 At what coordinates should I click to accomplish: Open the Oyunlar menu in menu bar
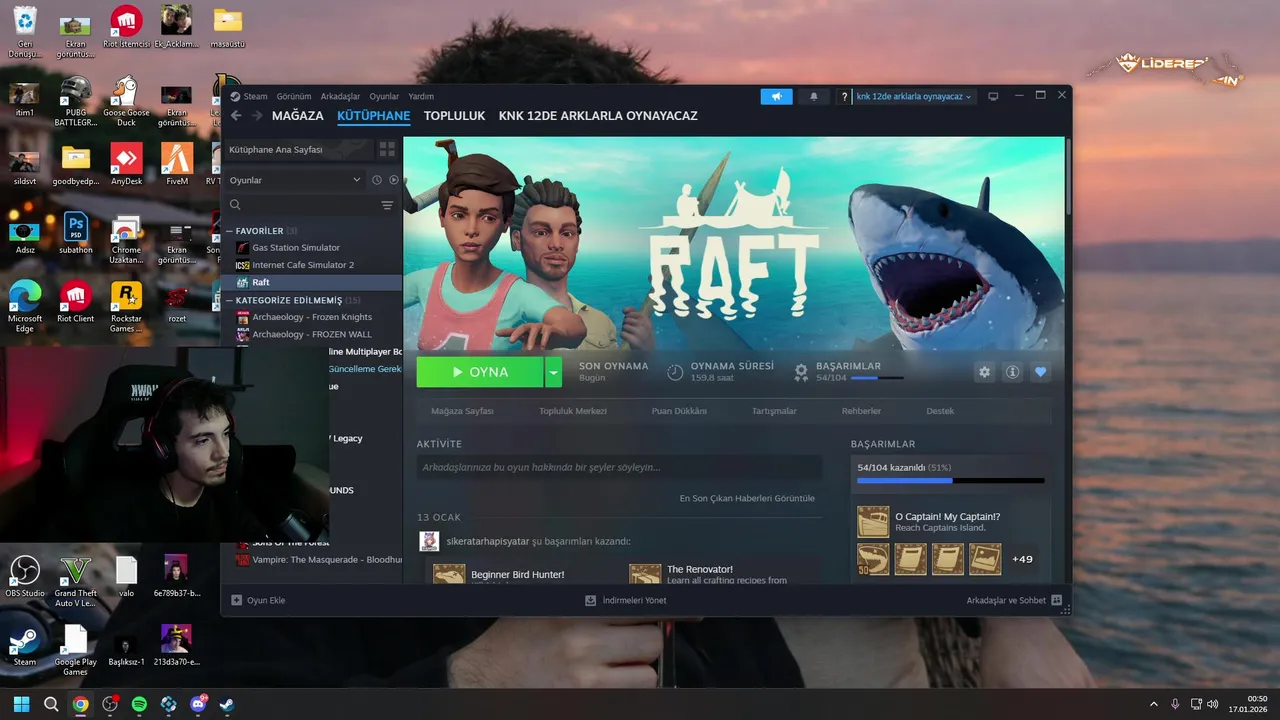[384, 97]
